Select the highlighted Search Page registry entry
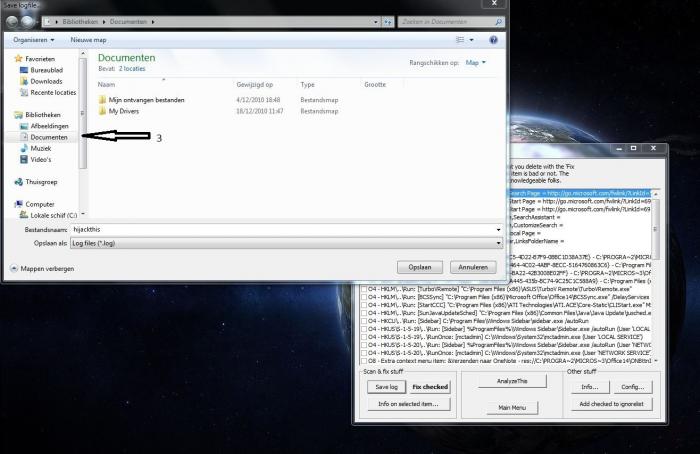 click(580, 193)
